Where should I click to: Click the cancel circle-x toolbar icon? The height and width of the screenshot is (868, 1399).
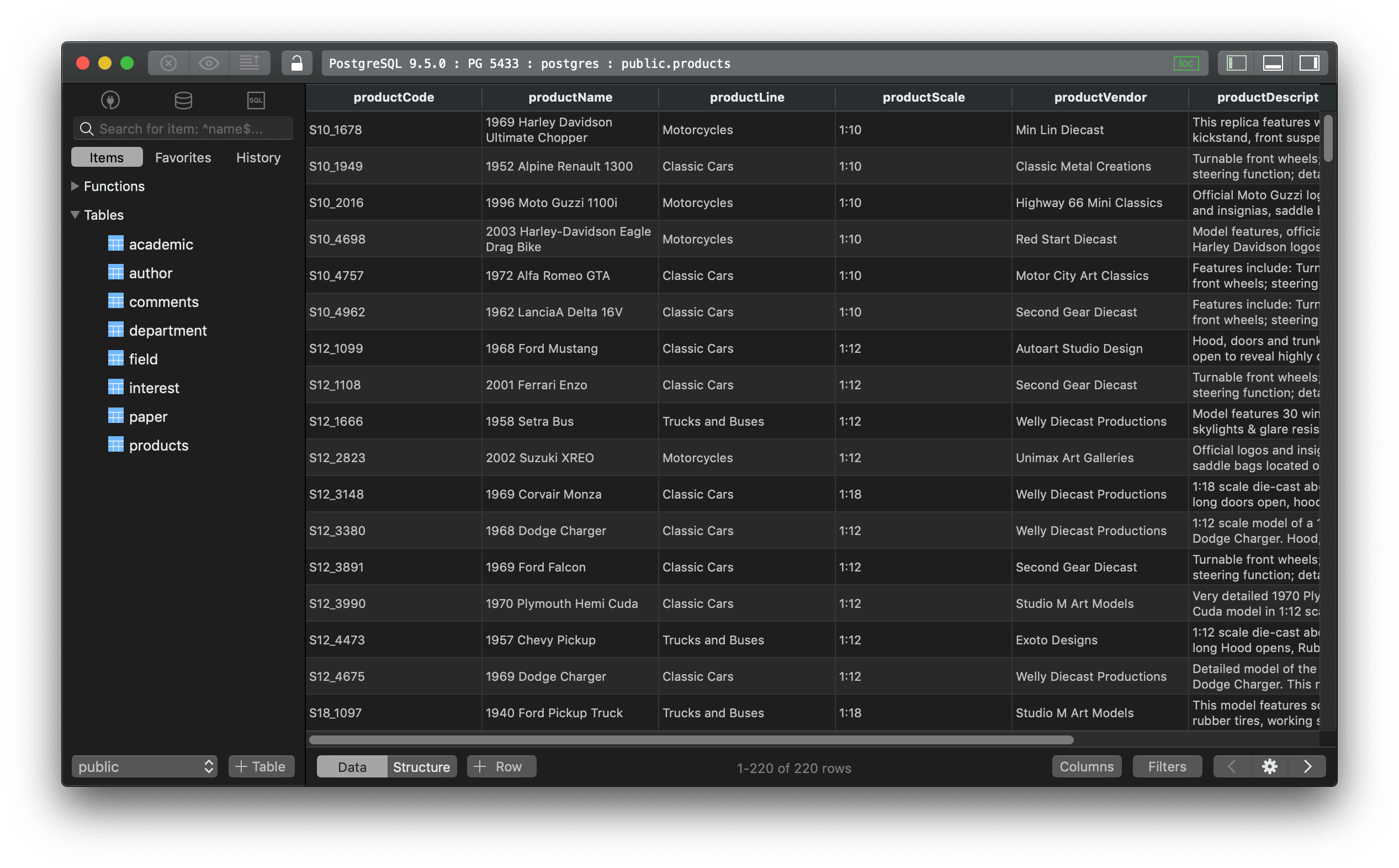click(x=169, y=63)
